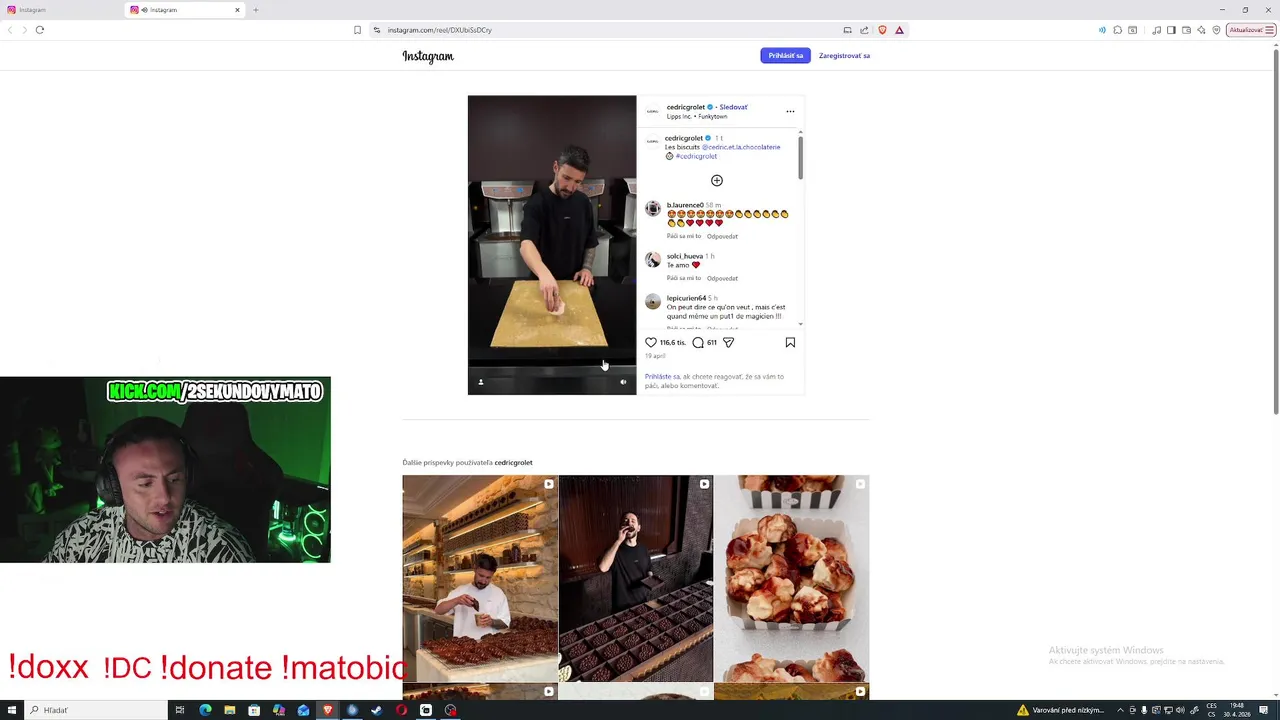
Task: Click the page's main vertical scrollbar
Action: point(1275,230)
